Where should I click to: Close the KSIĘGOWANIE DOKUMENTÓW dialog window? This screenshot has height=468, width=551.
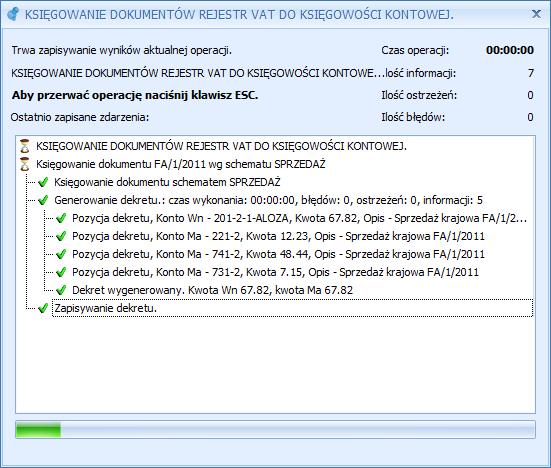pos(536,14)
